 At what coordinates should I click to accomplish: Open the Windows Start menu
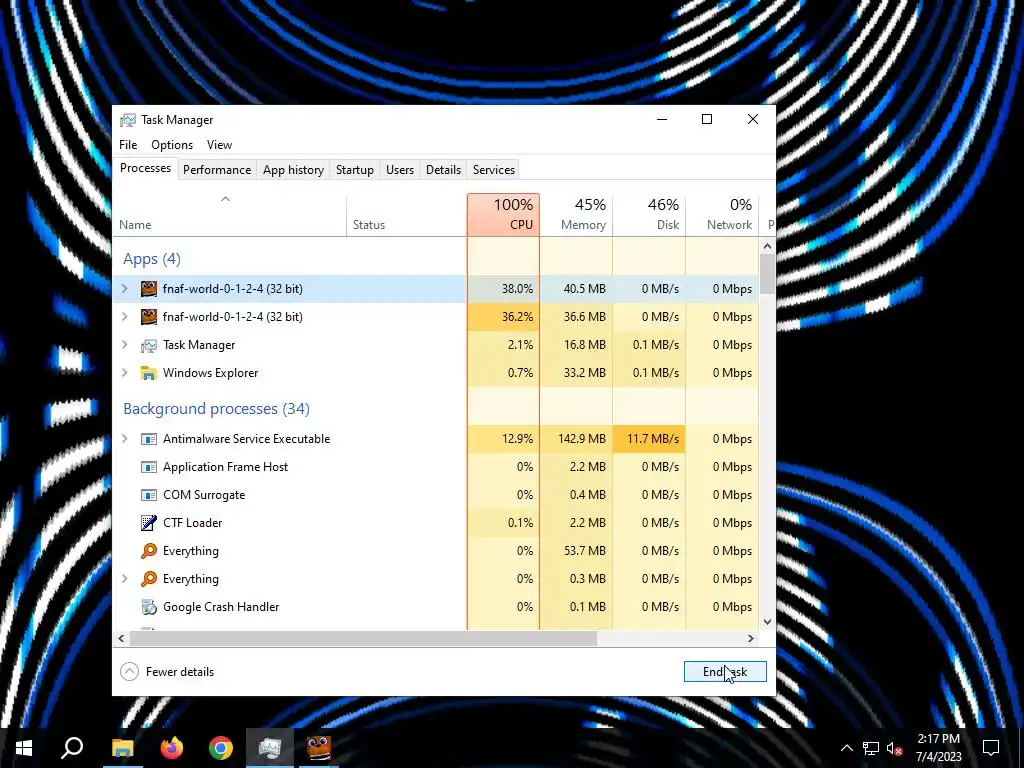tap(24, 748)
